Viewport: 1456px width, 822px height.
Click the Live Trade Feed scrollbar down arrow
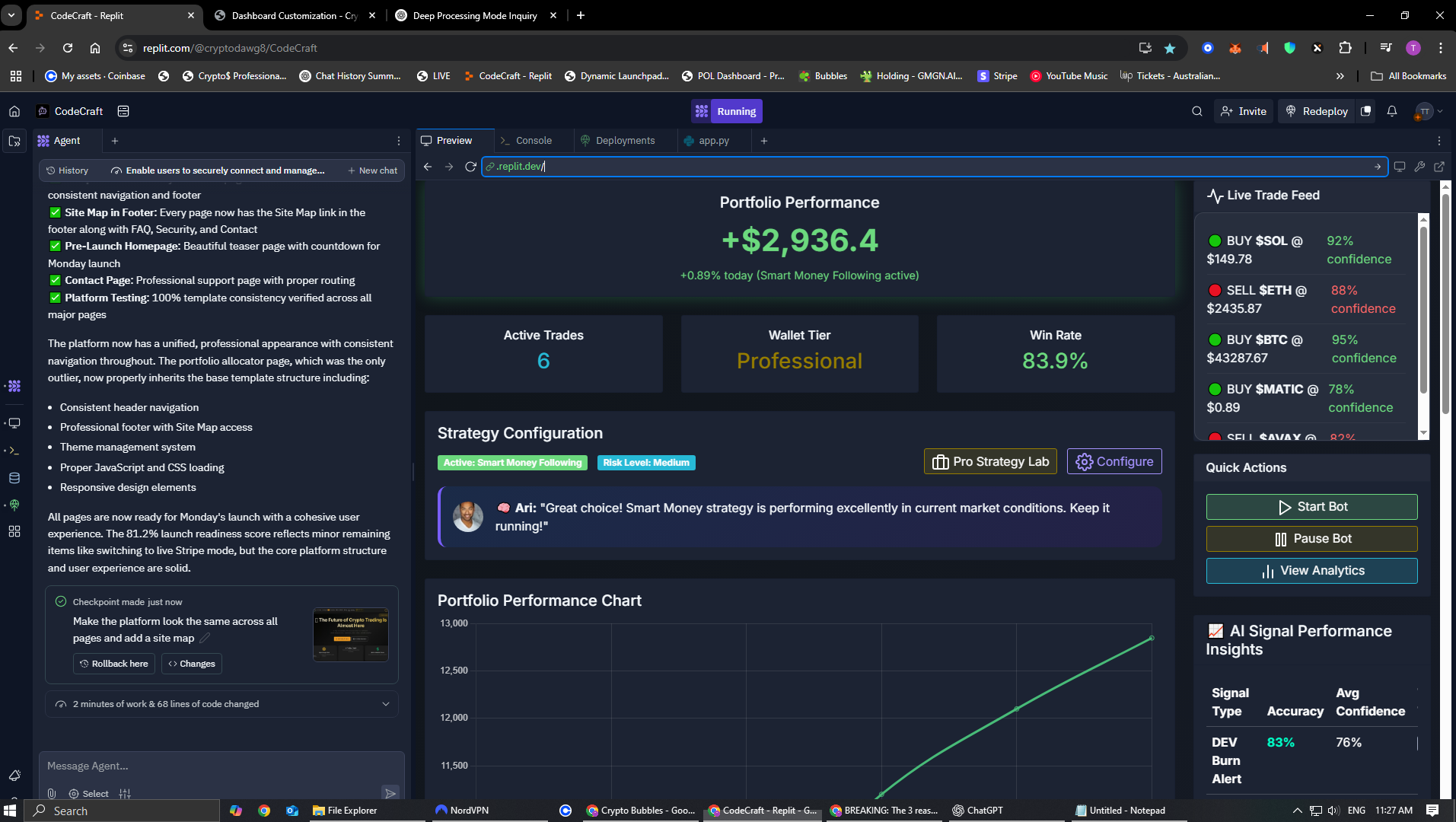1423,433
